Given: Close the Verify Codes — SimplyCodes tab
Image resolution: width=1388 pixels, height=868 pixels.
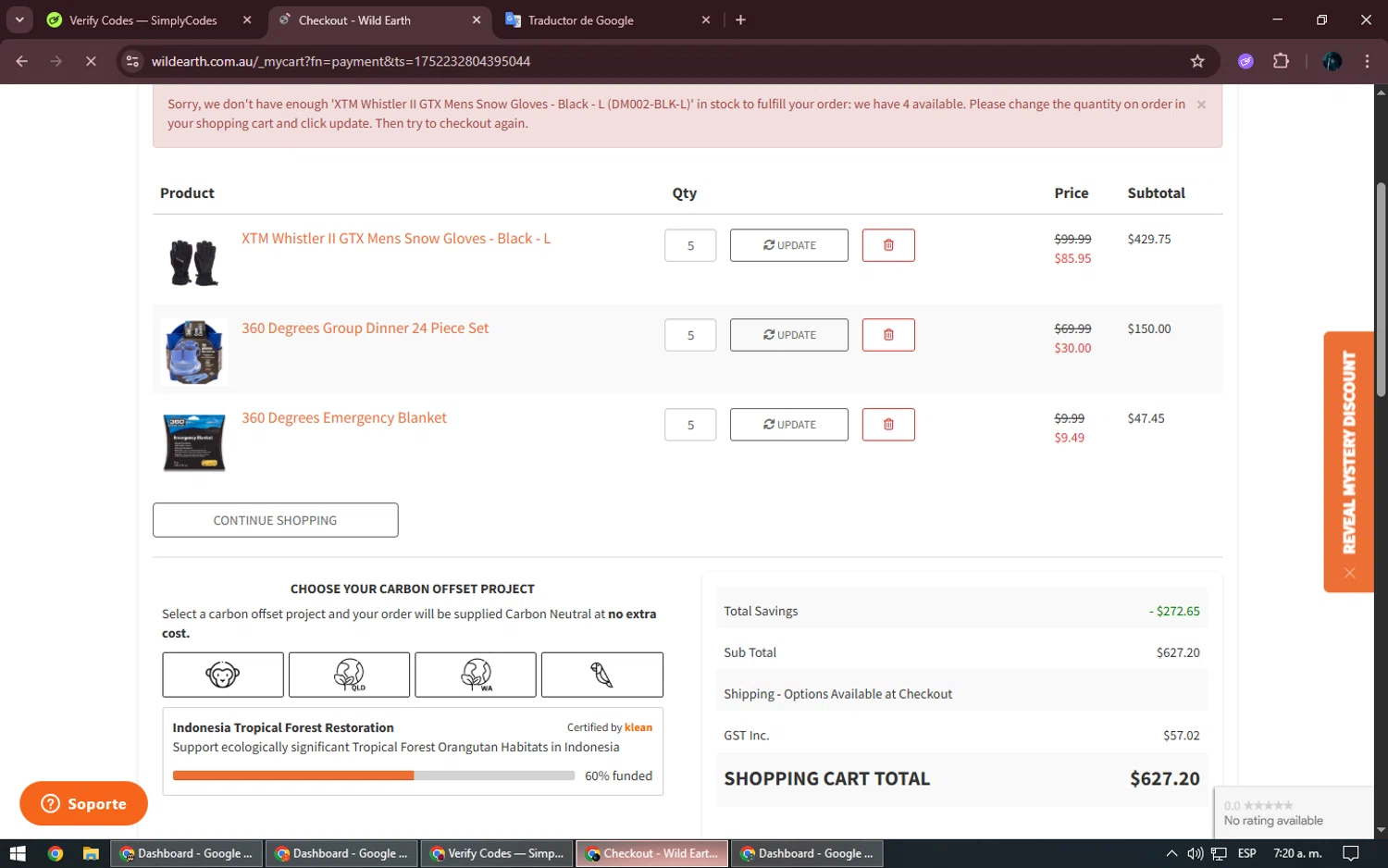Looking at the screenshot, I should point(247,19).
